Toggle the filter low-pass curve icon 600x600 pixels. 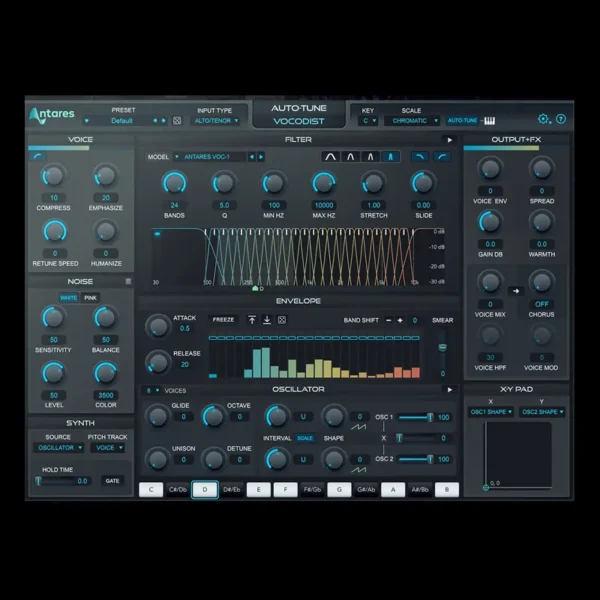click(420, 157)
